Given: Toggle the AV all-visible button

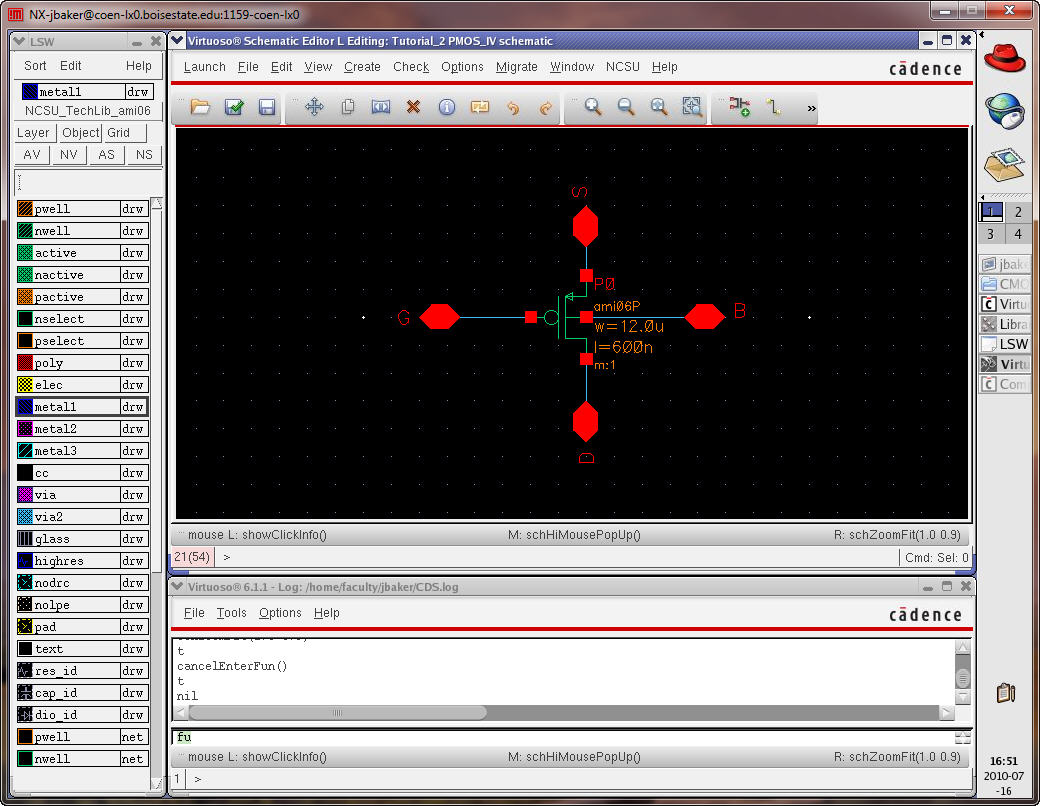Looking at the screenshot, I should [32, 155].
